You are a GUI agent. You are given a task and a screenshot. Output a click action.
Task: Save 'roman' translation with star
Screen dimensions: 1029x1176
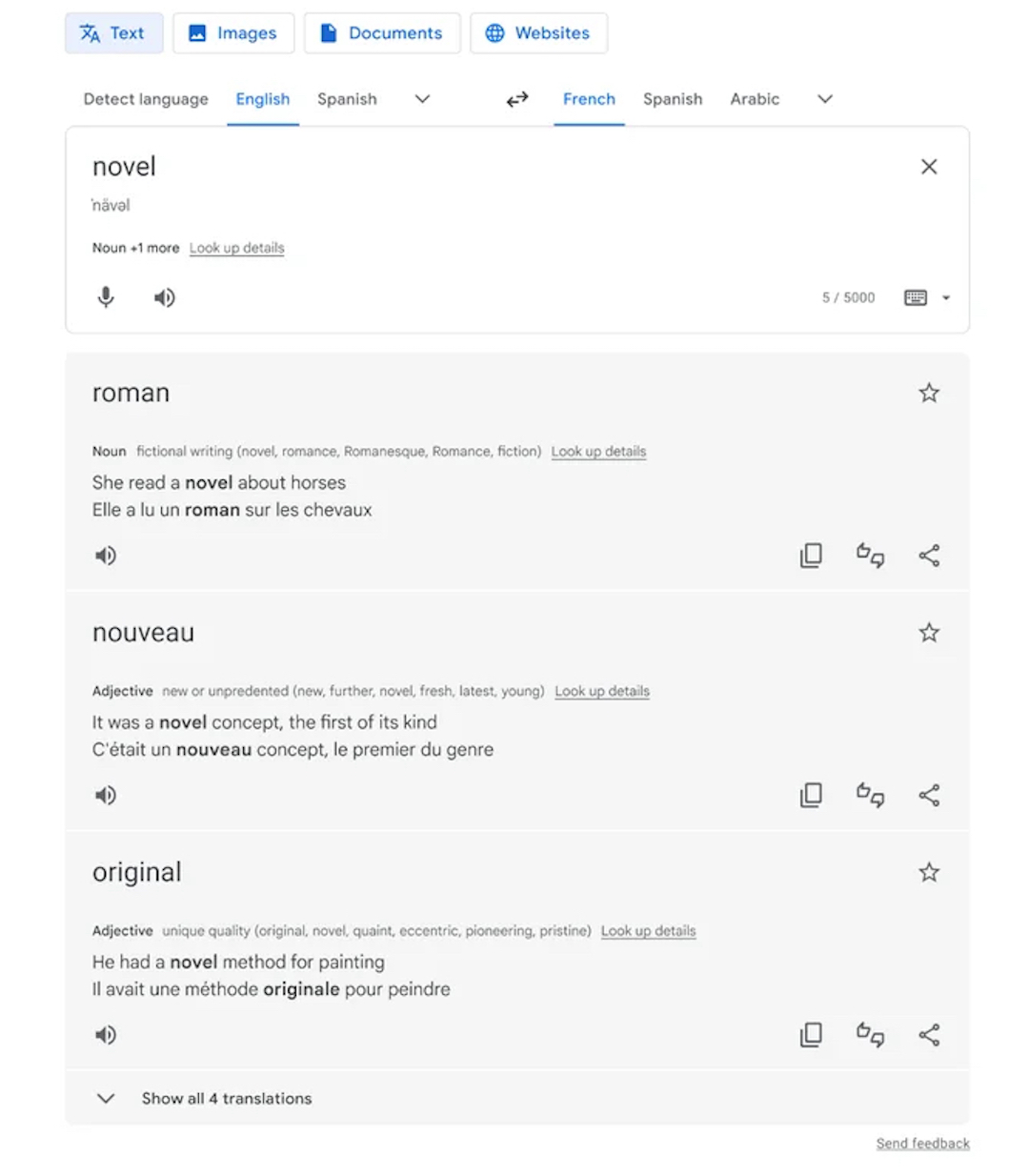pos(929,393)
